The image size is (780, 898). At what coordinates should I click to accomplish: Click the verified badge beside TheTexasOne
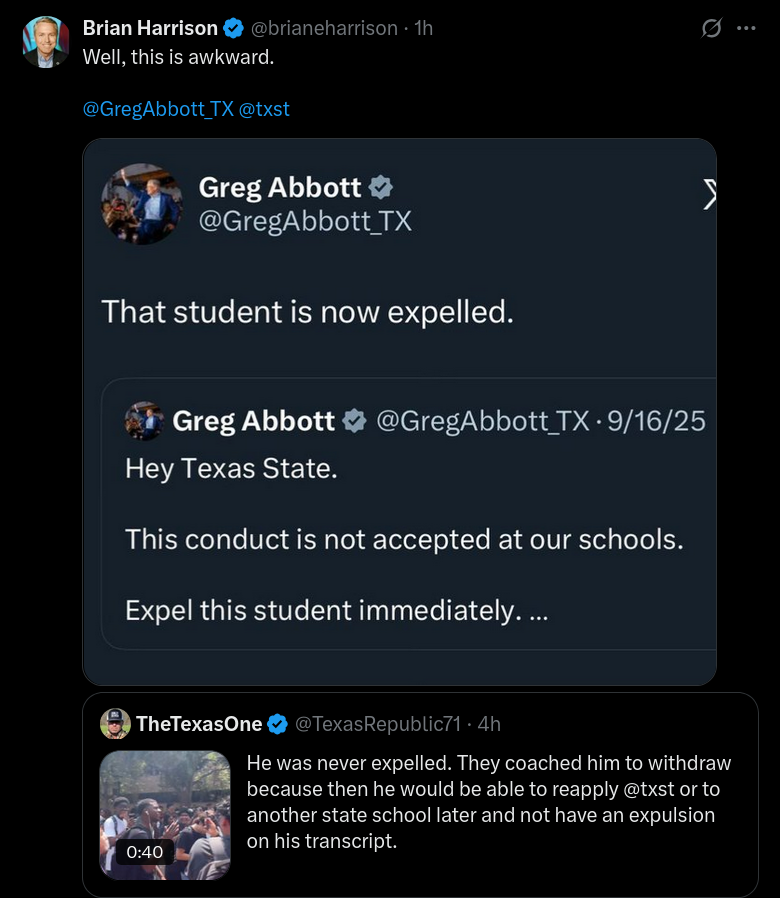[279, 724]
